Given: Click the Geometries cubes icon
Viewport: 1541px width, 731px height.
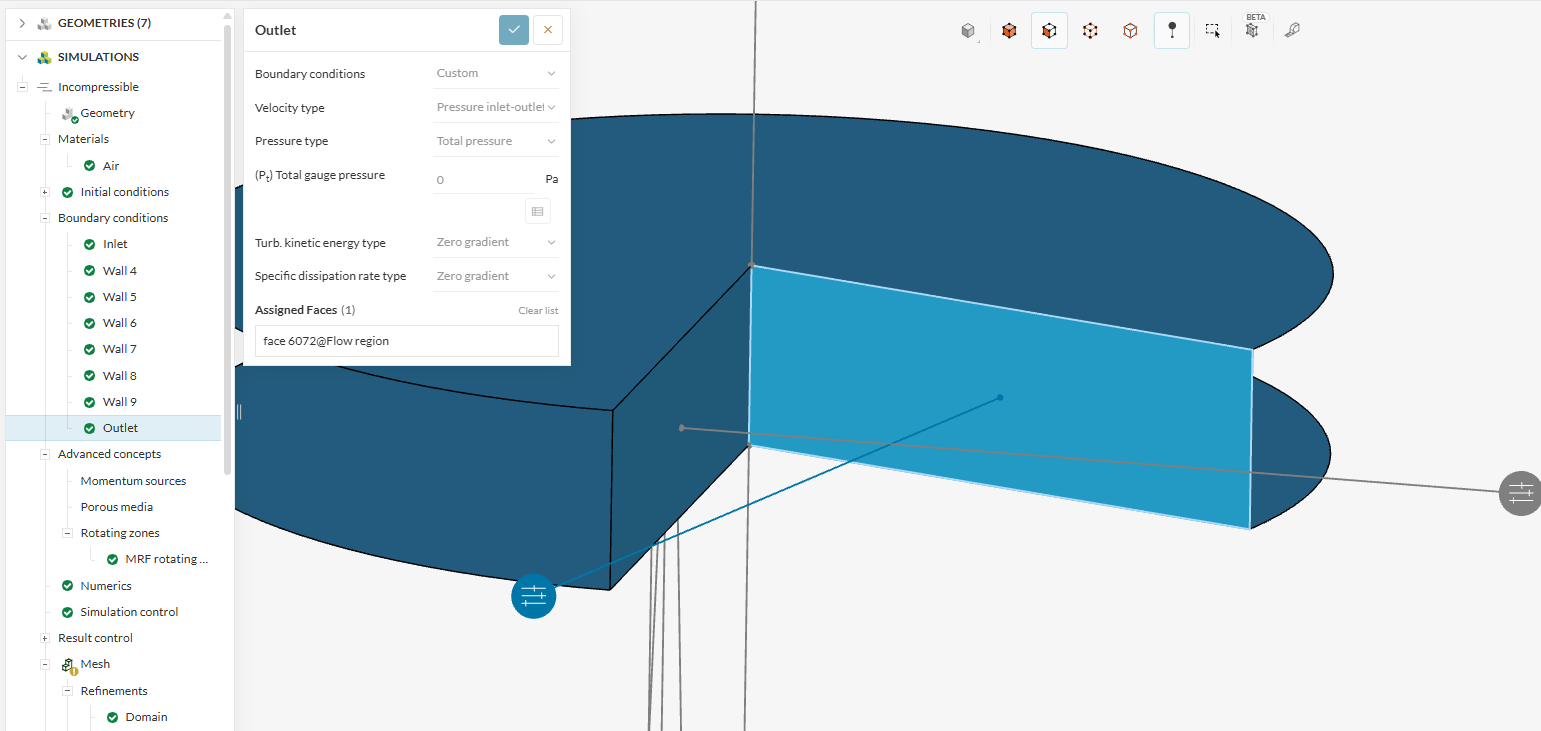Looking at the screenshot, I should tap(44, 23).
